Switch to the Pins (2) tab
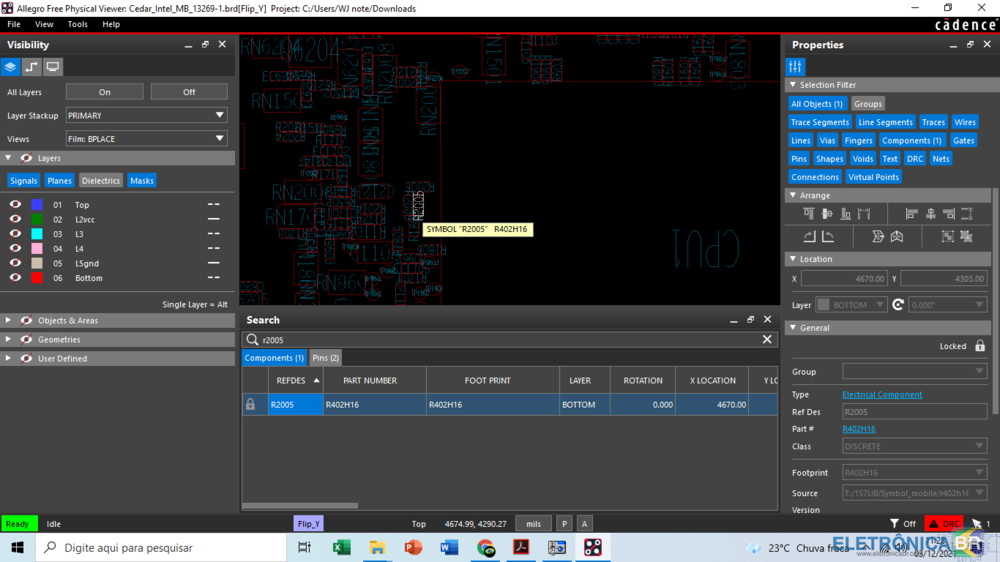The width and height of the screenshot is (1000, 562). pyautogui.click(x=325, y=358)
